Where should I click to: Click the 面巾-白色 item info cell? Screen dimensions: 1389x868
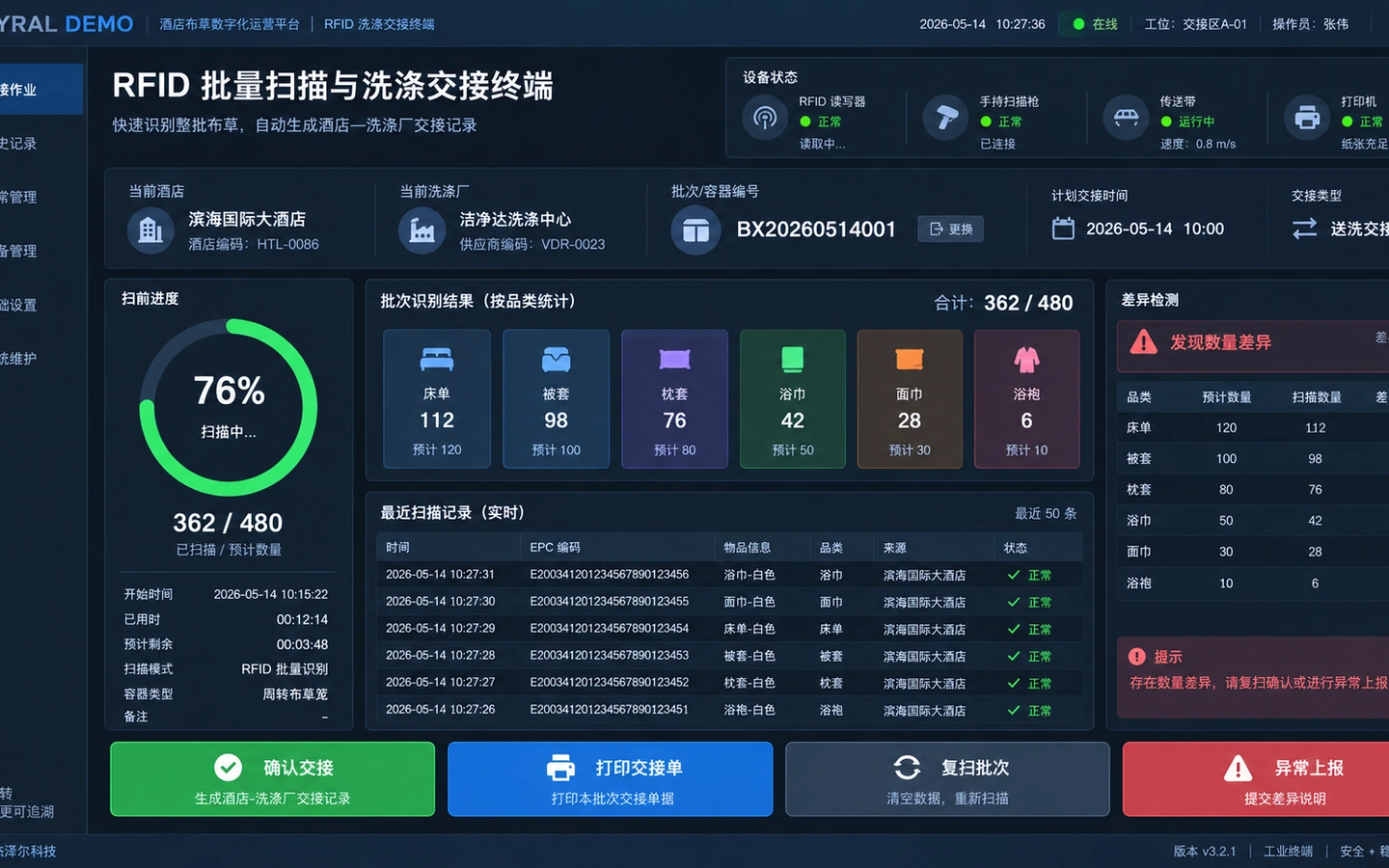click(x=749, y=602)
